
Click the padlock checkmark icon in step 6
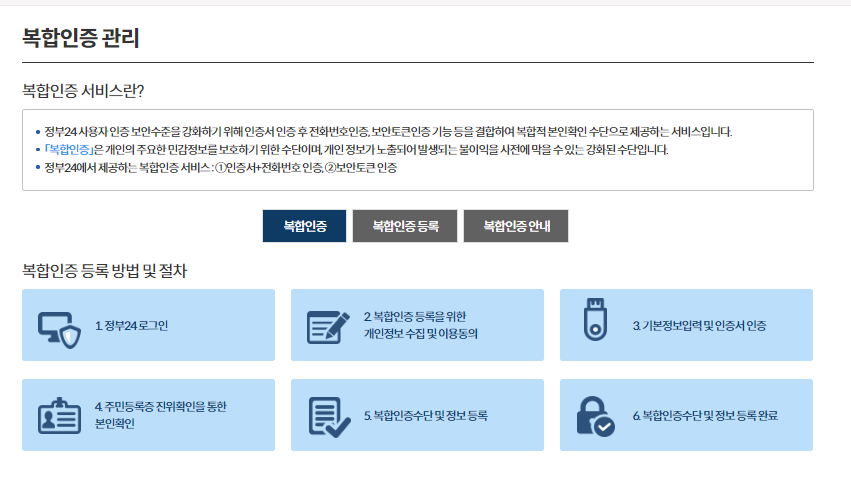(x=595, y=416)
